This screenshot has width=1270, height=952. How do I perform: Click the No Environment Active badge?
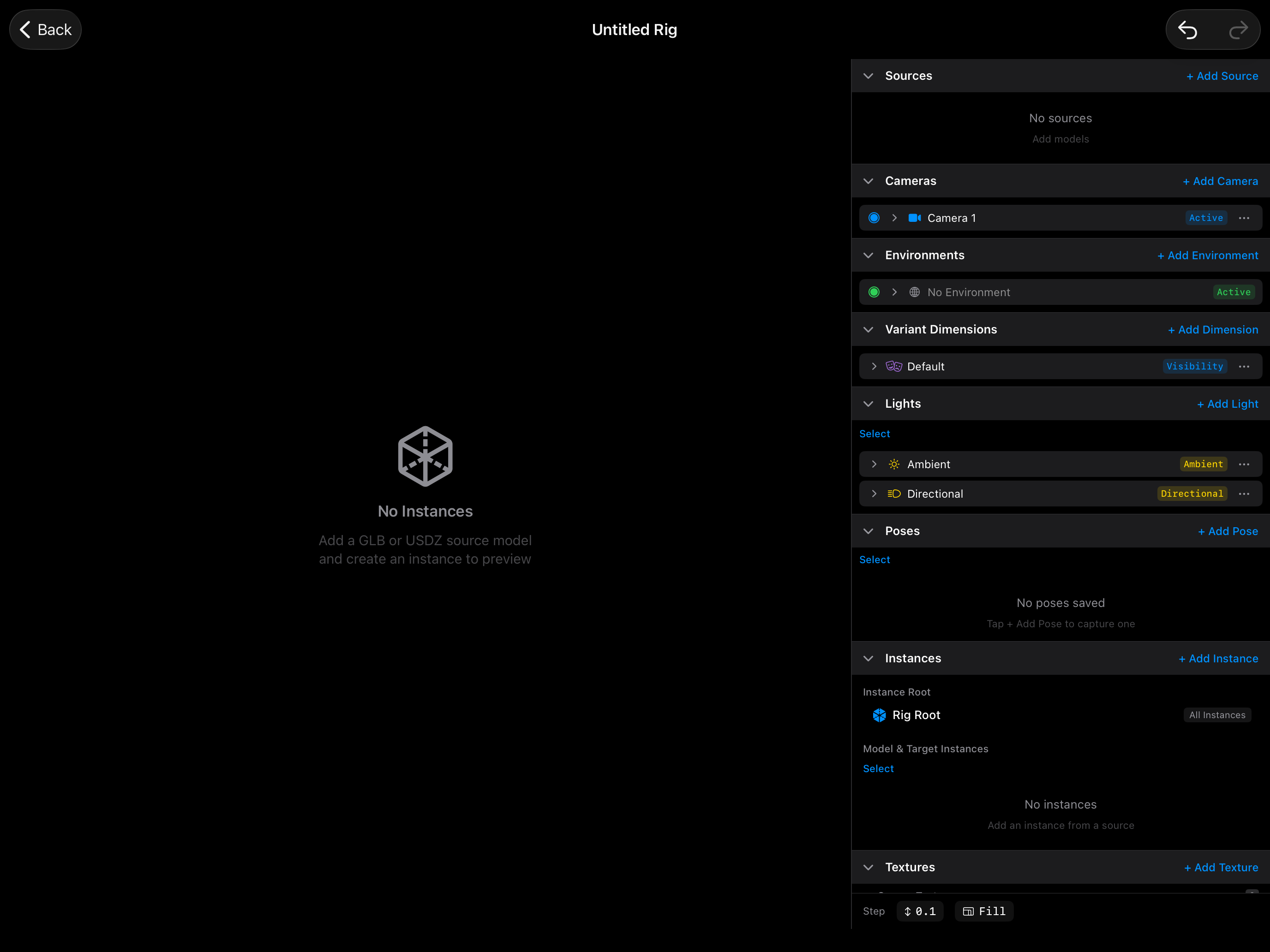tap(1233, 292)
